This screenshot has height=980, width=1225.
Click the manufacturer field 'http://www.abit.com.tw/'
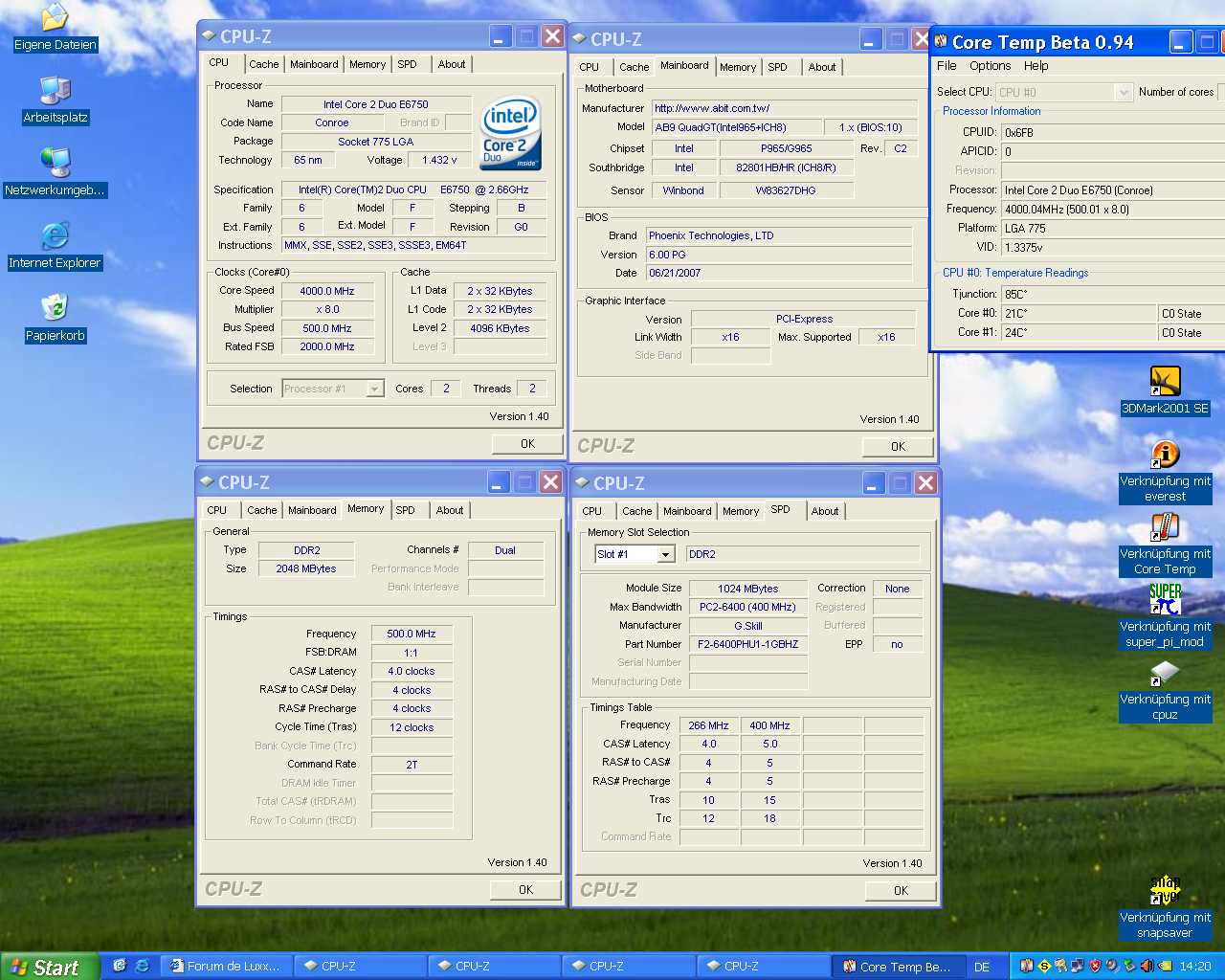(784, 108)
